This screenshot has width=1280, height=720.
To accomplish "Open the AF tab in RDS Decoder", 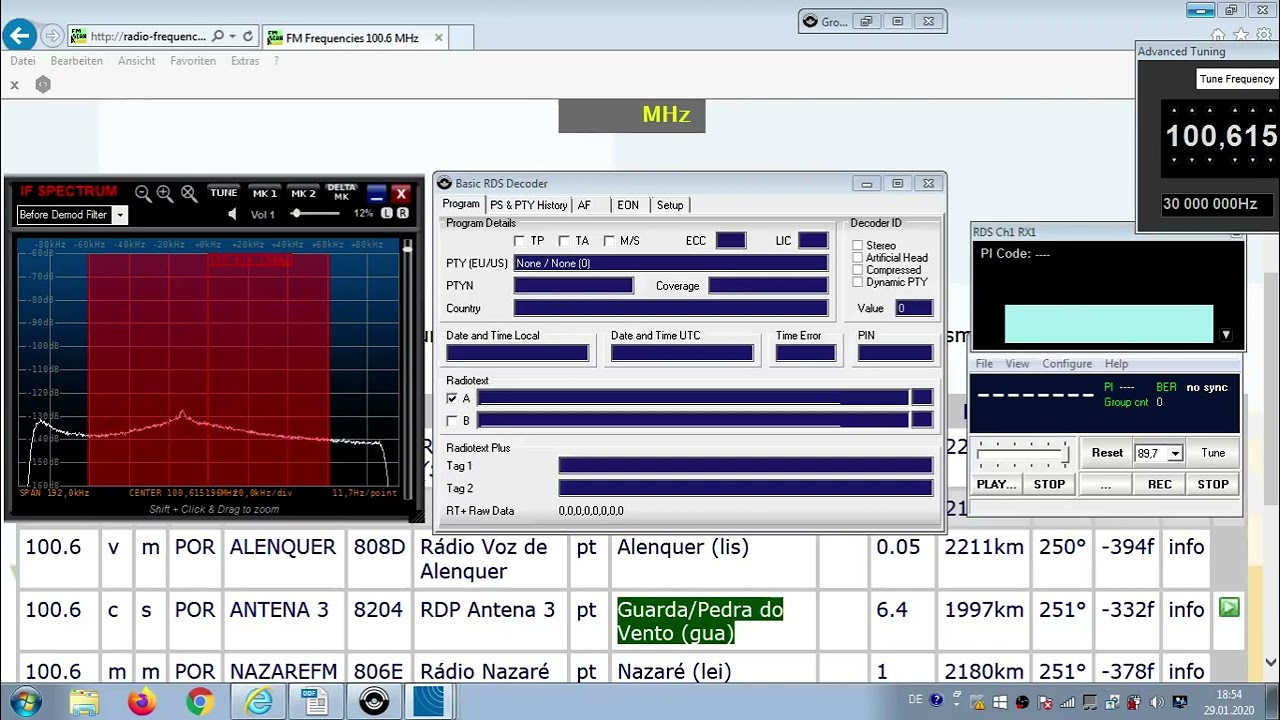I will (584, 205).
